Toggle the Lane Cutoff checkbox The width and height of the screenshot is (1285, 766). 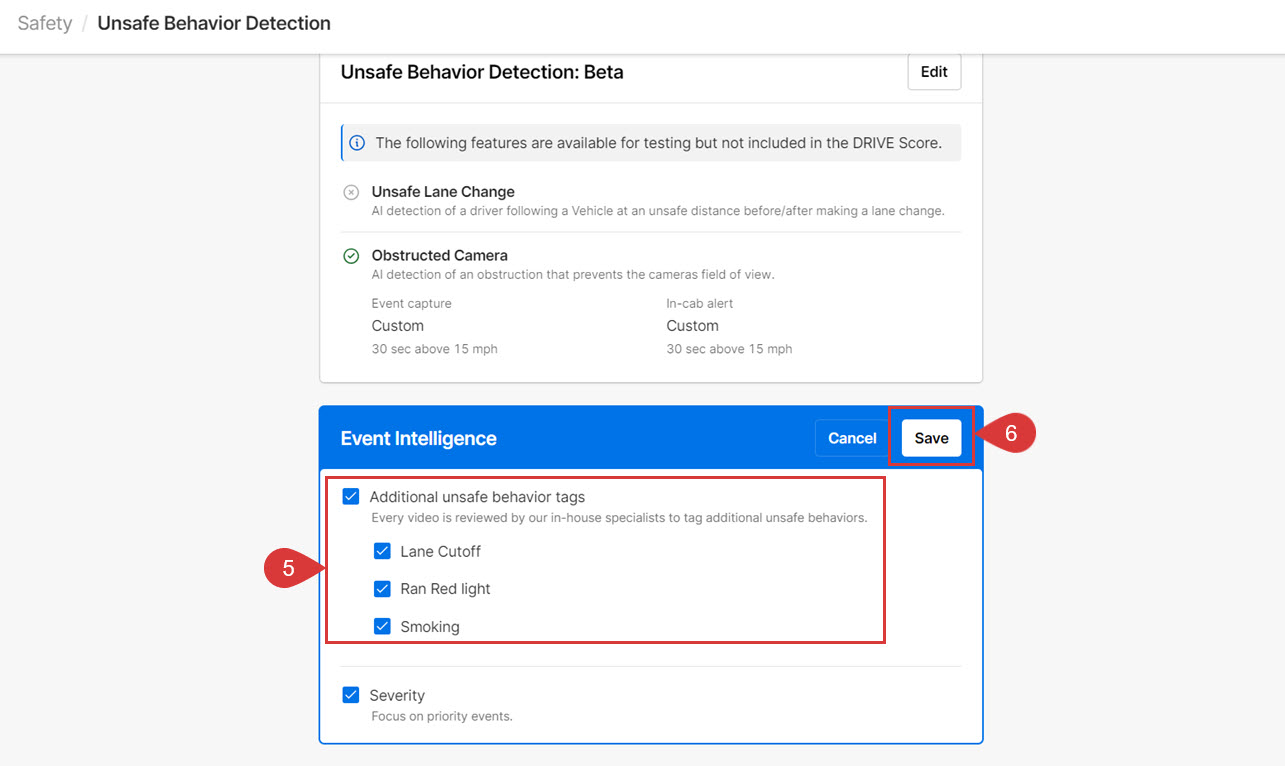pyautogui.click(x=382, y=551)
